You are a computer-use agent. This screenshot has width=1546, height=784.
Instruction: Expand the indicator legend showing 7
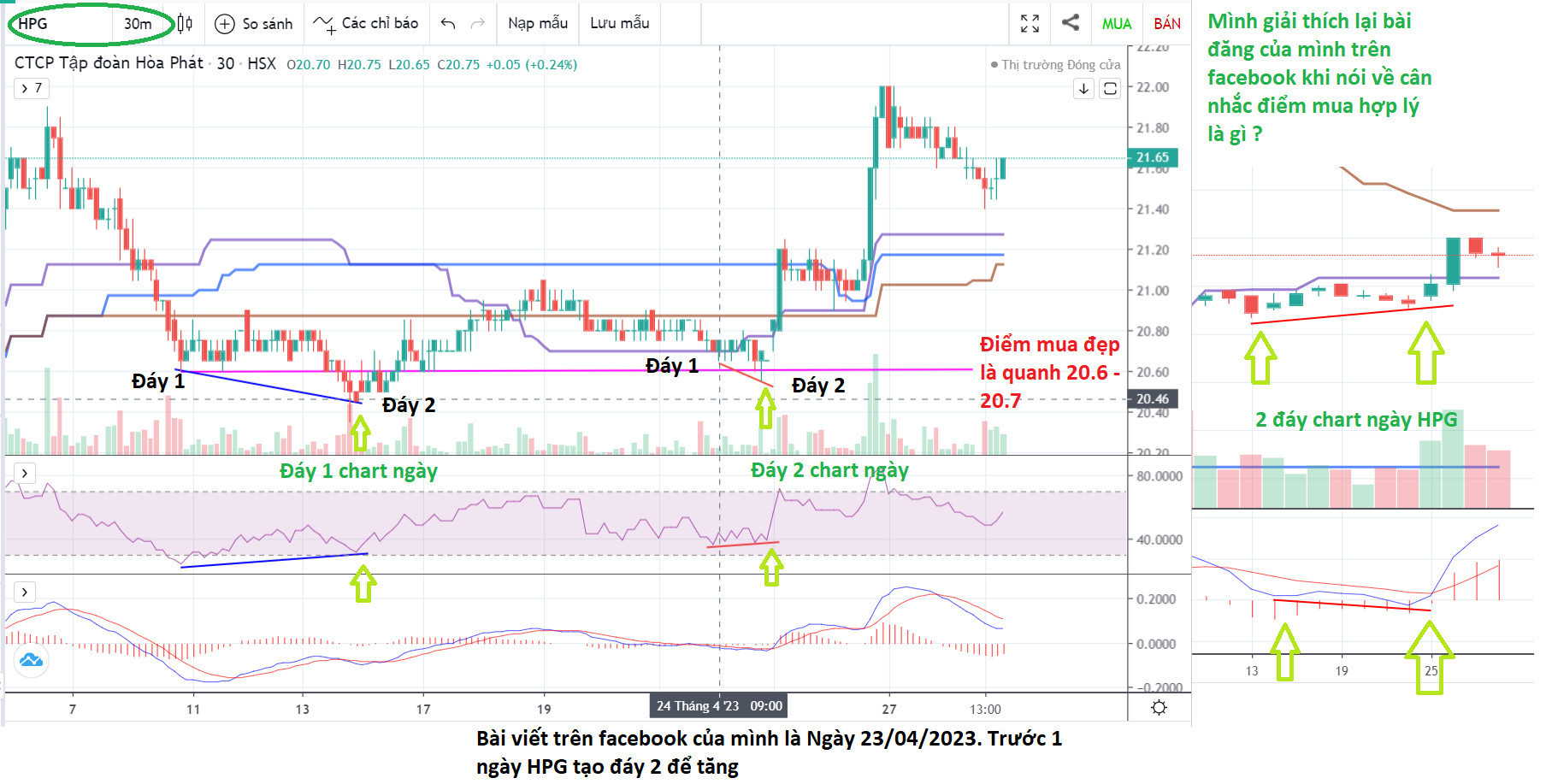(32, 88)
